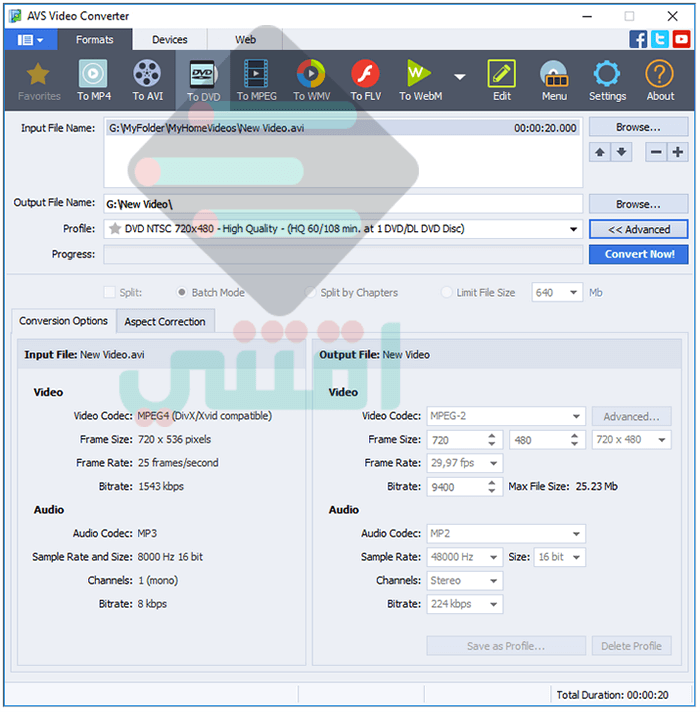Open the 16 bit Size dropdown
Screen dimensions: 700x712
pos(576,558)
